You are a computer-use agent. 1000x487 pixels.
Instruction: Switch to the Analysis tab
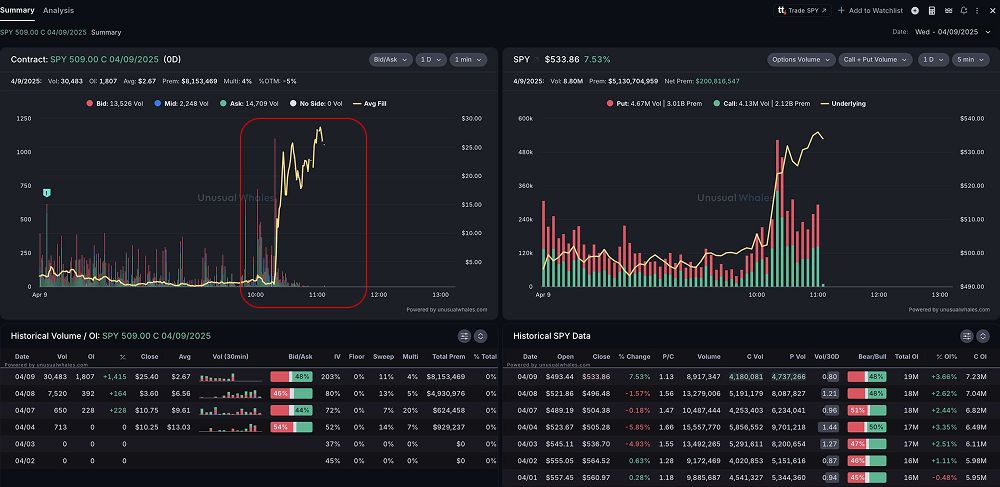[x=58, y=10]
